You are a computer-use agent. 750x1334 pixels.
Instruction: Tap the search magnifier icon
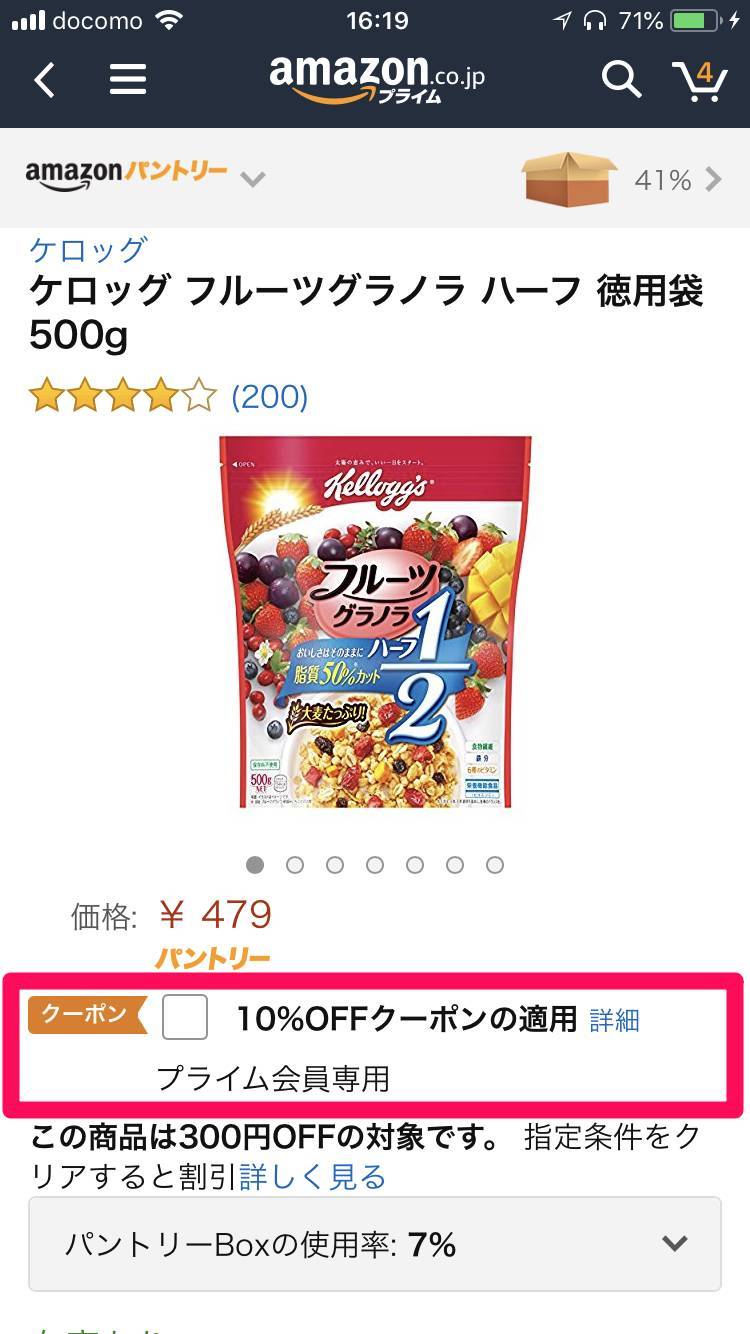click(x=621, y=79)
